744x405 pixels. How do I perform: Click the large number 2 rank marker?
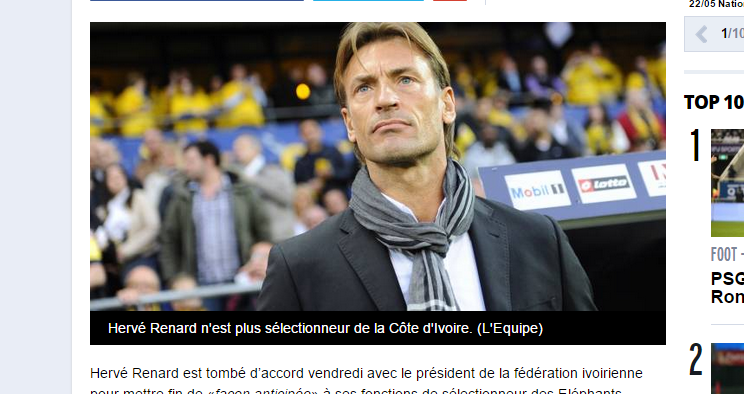pyautogui.click(x=696, y=359)
